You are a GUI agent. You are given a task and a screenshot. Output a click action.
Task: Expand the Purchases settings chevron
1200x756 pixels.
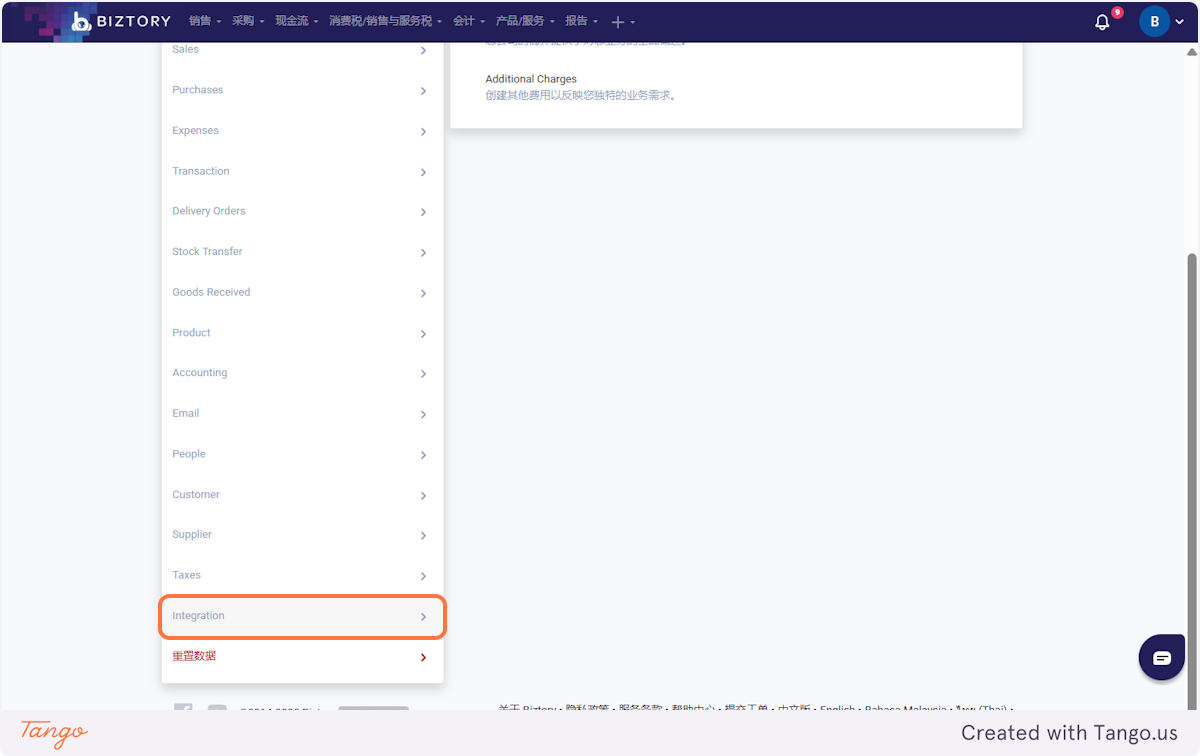423,91
